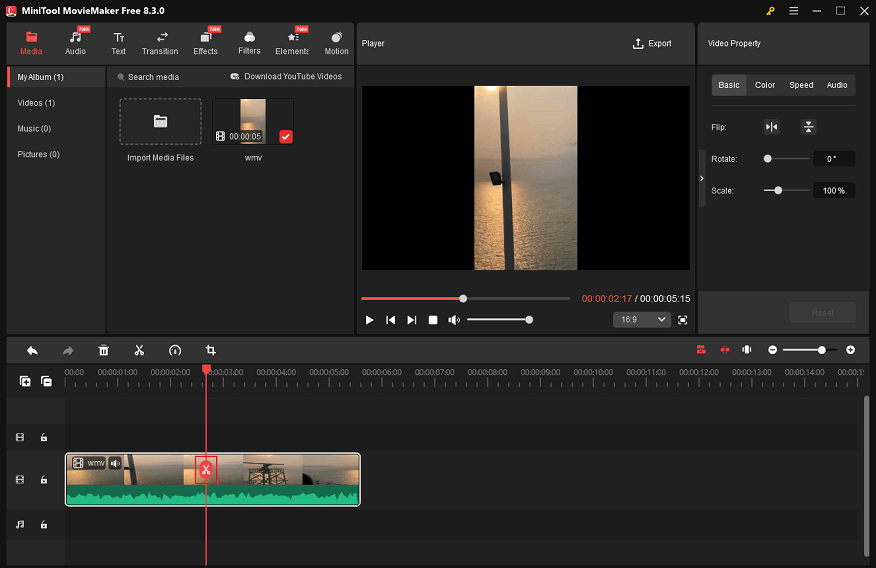Click the Scale slider handle
This screenshot has height=568, width=876.
click(x=778, y=190)
